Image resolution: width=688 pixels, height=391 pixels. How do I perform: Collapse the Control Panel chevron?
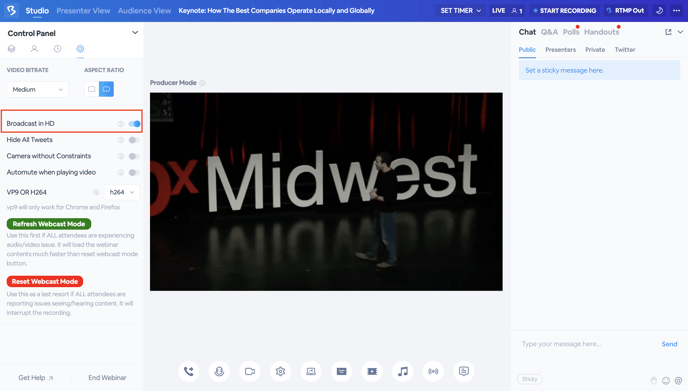[135, 33]
